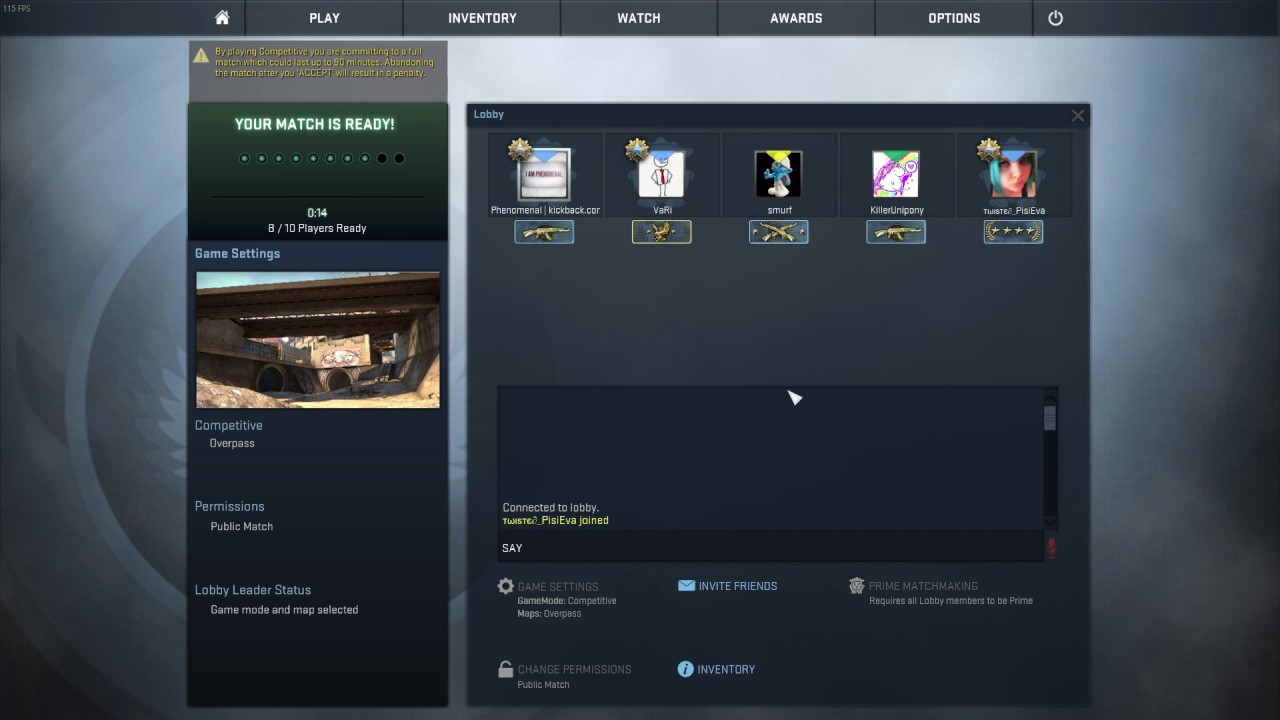Select VaRi player avatar
This screenshot has width=1280, height=720.
click(x=661, y=174)
